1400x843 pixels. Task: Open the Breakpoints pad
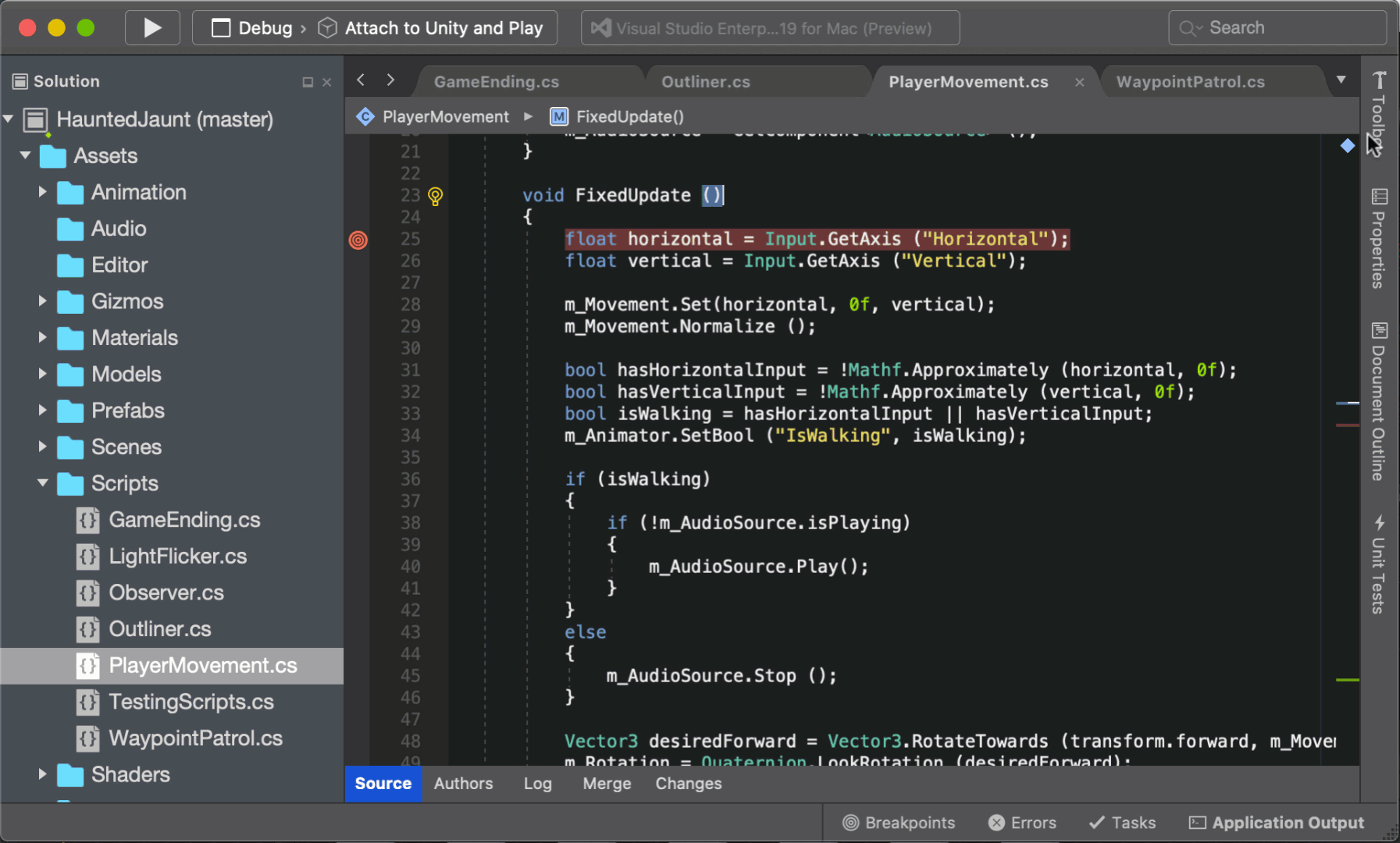pos(899,823)
